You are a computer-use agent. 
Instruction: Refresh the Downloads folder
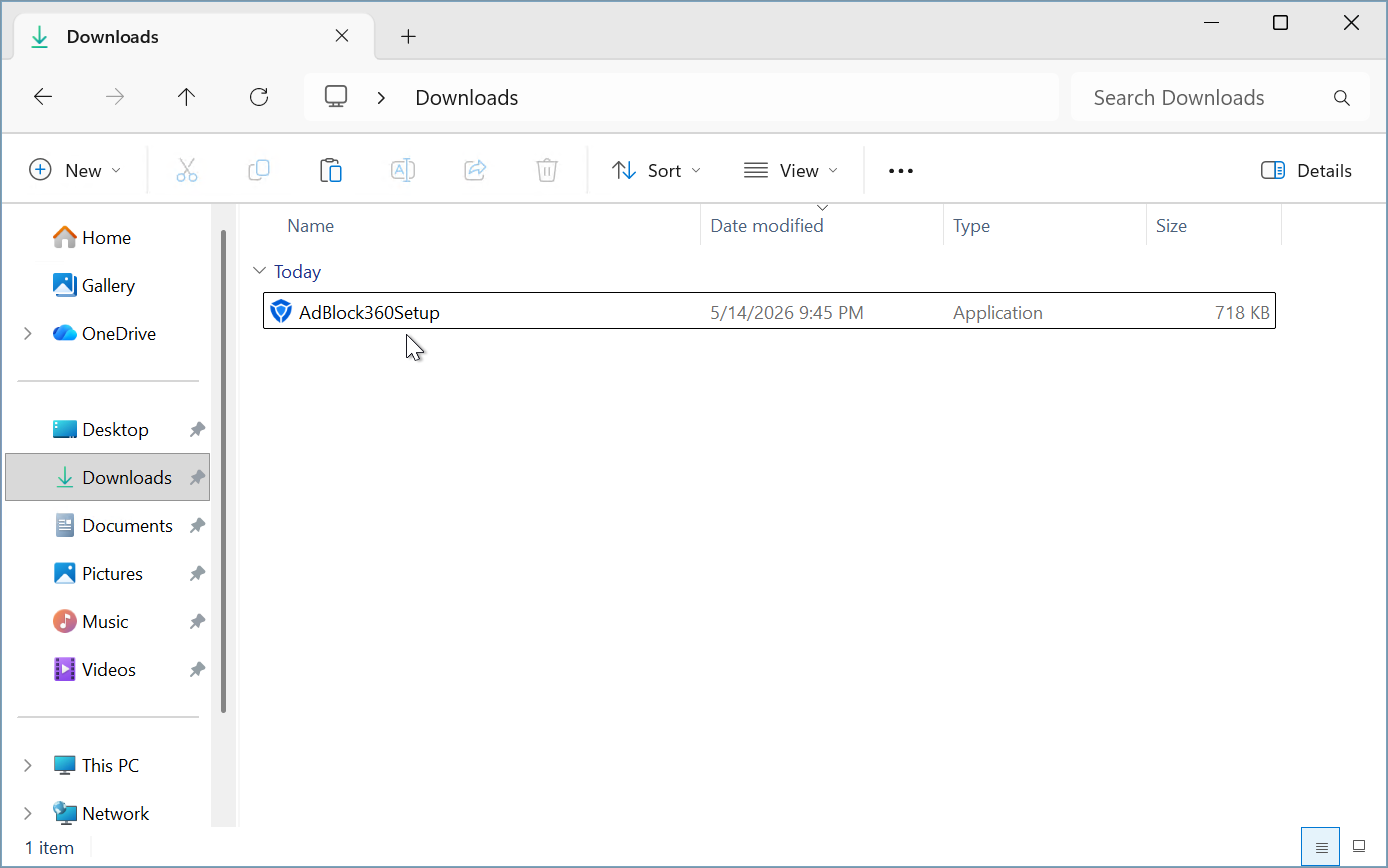pyautogui.click(x=259, y=97)
